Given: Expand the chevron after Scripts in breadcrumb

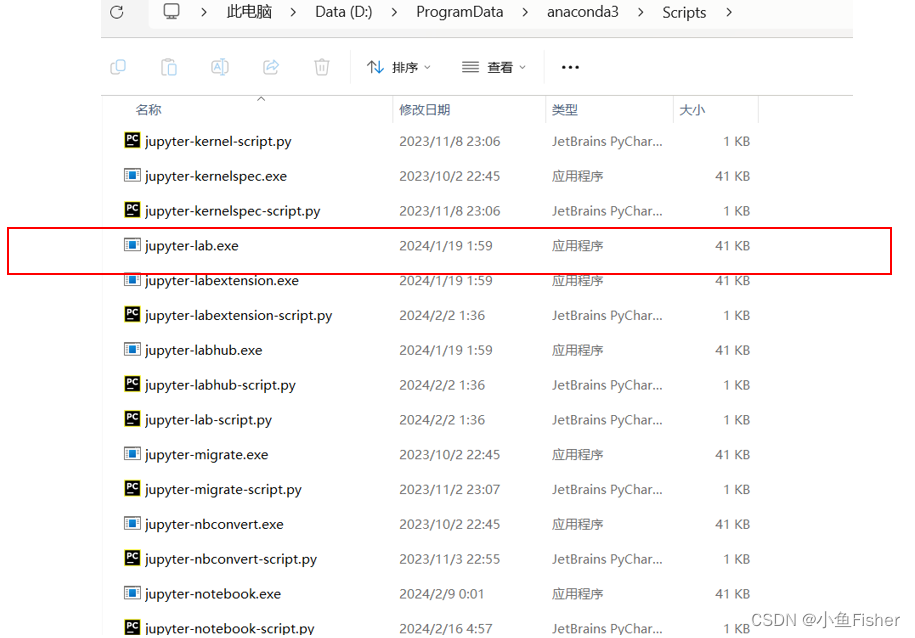Looking at the screenshot, I should pyautogui.click(x=728, y=13).
